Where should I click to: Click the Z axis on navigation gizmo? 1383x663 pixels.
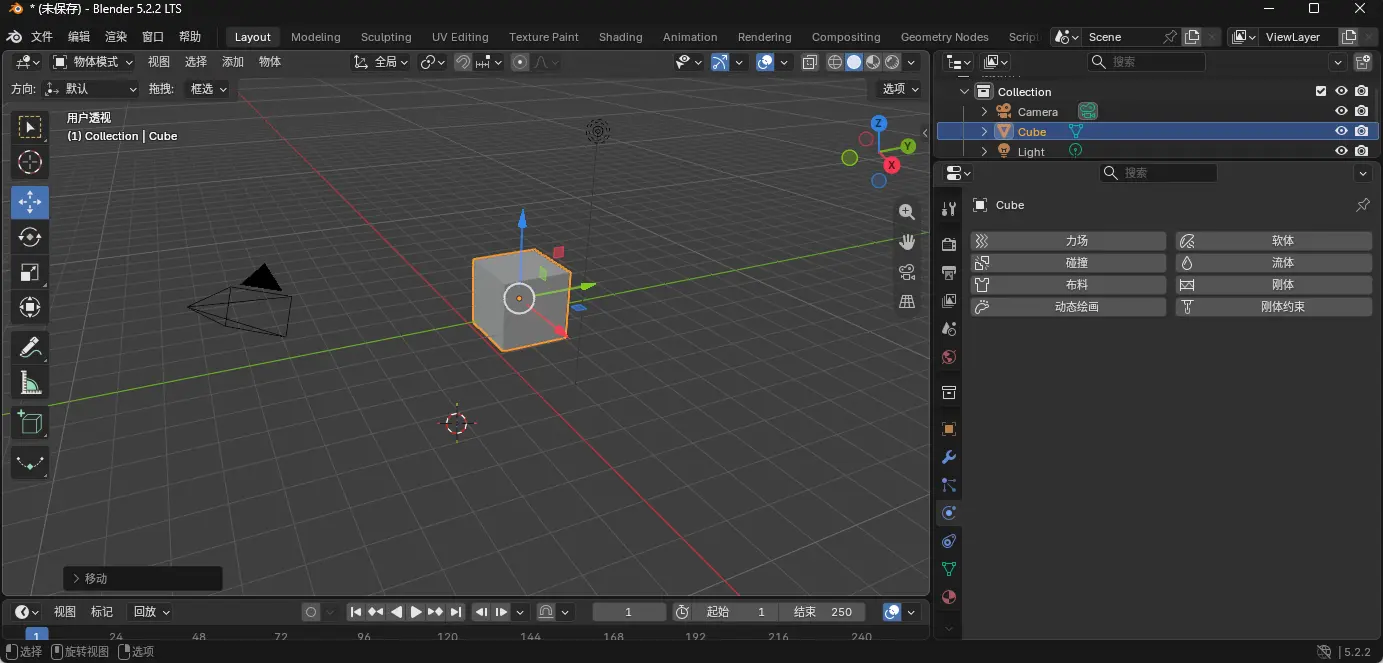[878, 123]
